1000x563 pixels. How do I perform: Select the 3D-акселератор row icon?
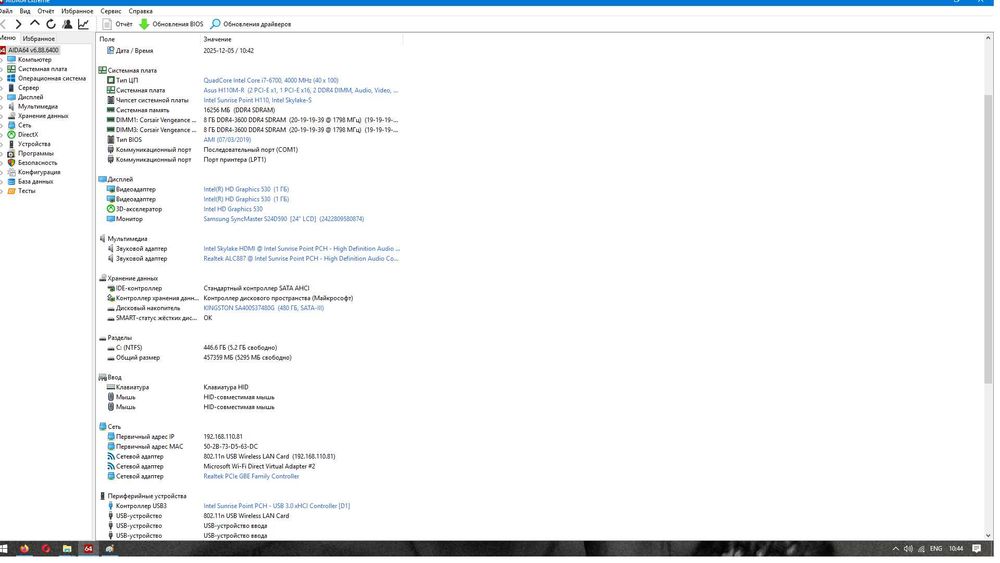tap(110, 209)
